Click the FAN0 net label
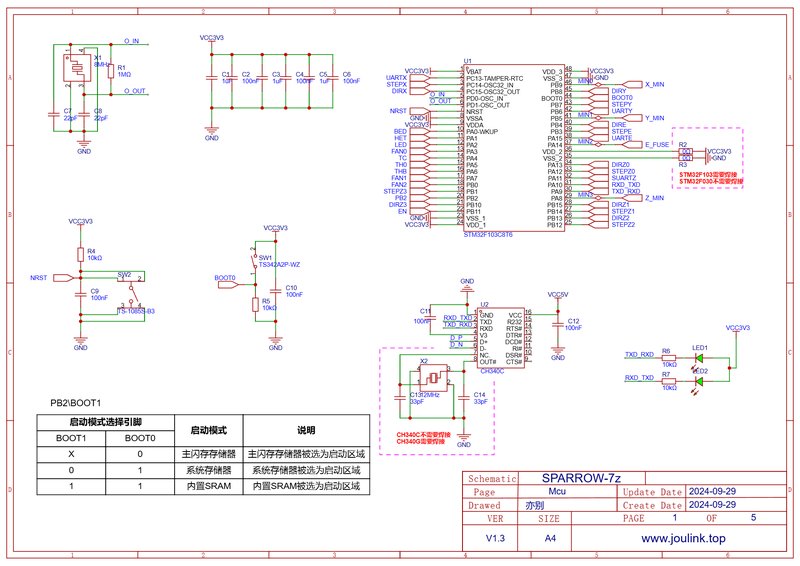The width and height of the screenshot is (800, 566). [399, 152]
